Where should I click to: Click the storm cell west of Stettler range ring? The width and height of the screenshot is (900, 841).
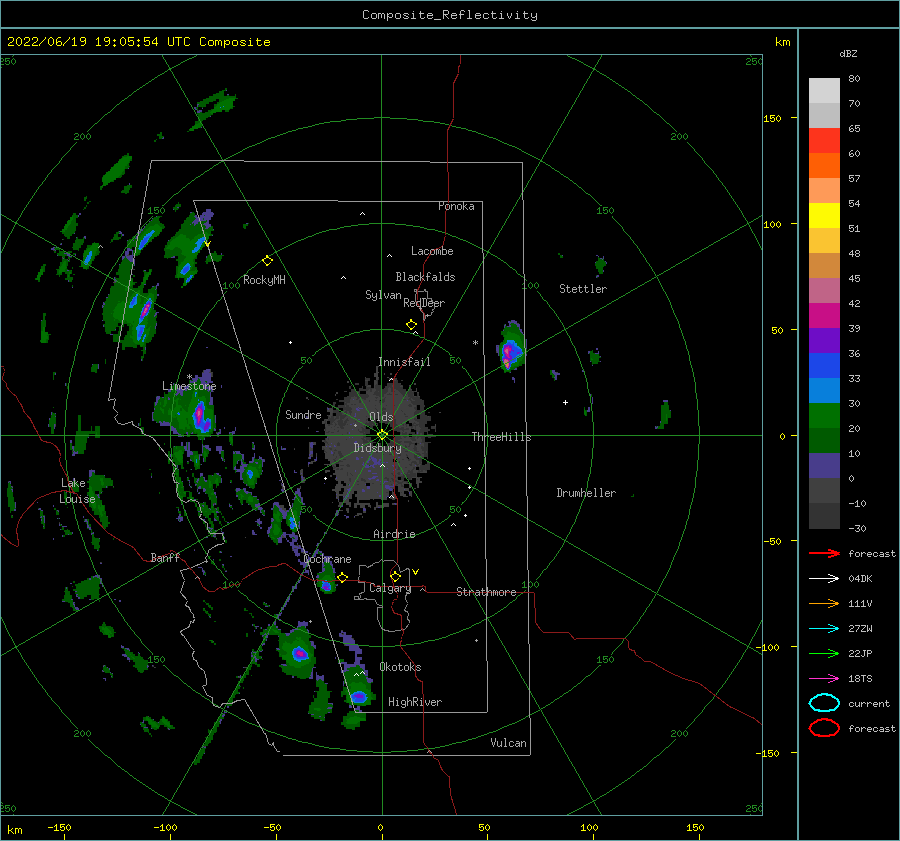tap(510, 348)
